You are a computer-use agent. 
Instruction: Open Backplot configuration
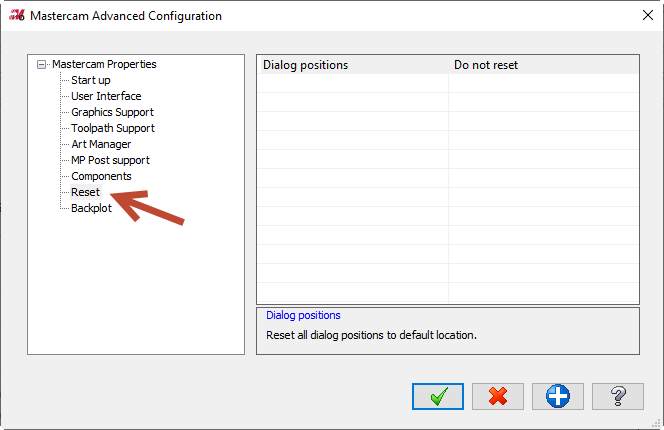pyautogui.click(x=91, y=208)
